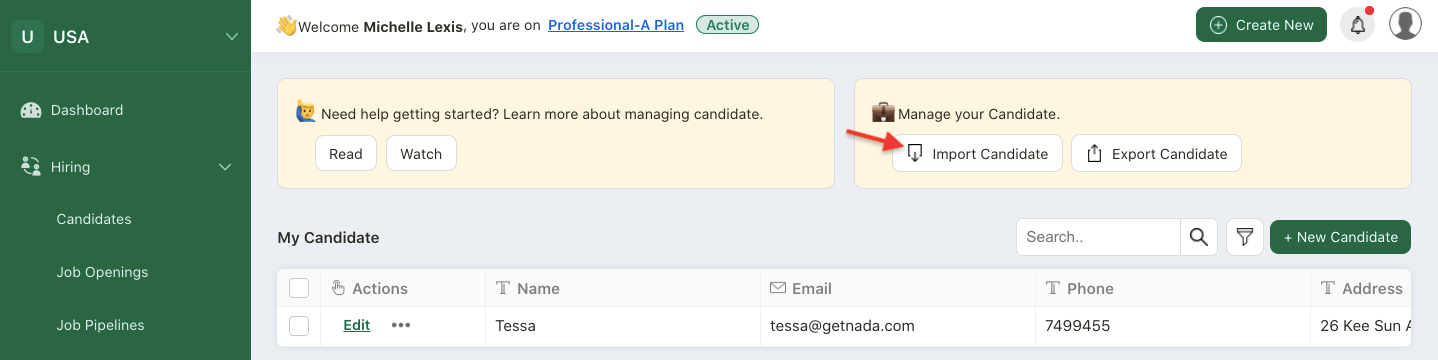Image resolution: width=1438 pixels, height=360 pixels.
Task: Open Job Pipelines in sidebar
Action: [x=100, y=325]
